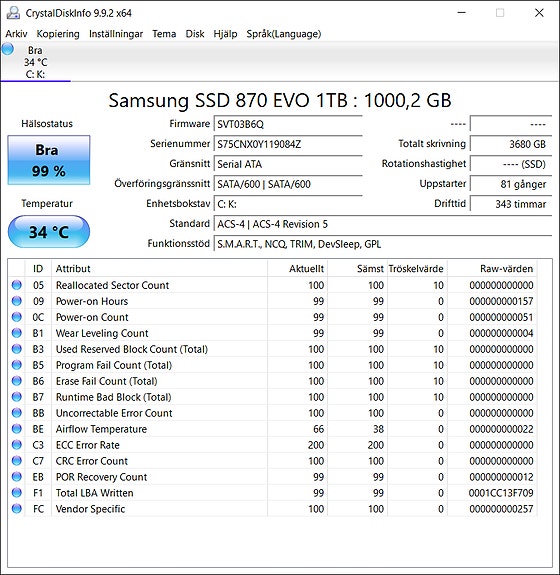560x575 pixels.
Task: Click the Aktuellt value 66 for Airflow Temperature
Action: click(x=319, y=429)
